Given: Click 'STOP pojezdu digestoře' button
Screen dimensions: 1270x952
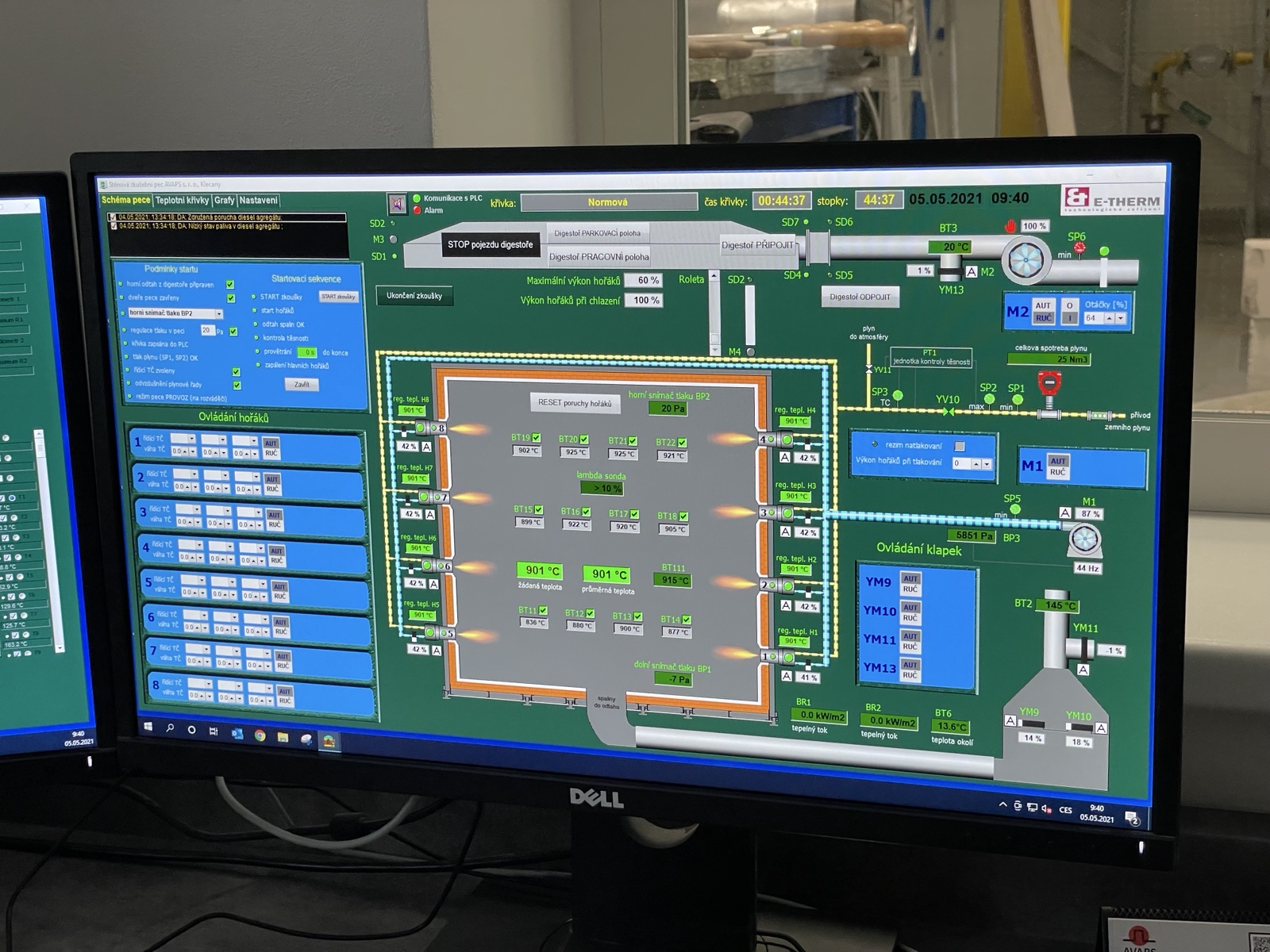Looking at the screenshot, I should (x=490, y=244).
